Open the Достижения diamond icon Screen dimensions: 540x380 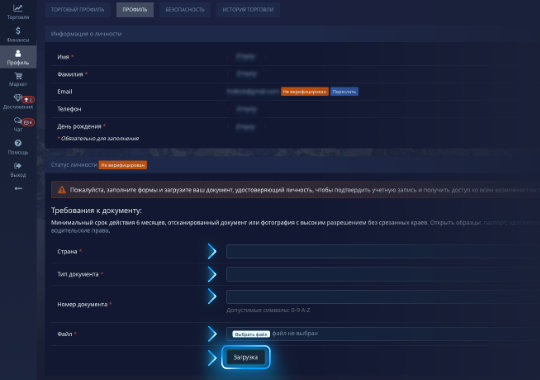coord(18,98)
